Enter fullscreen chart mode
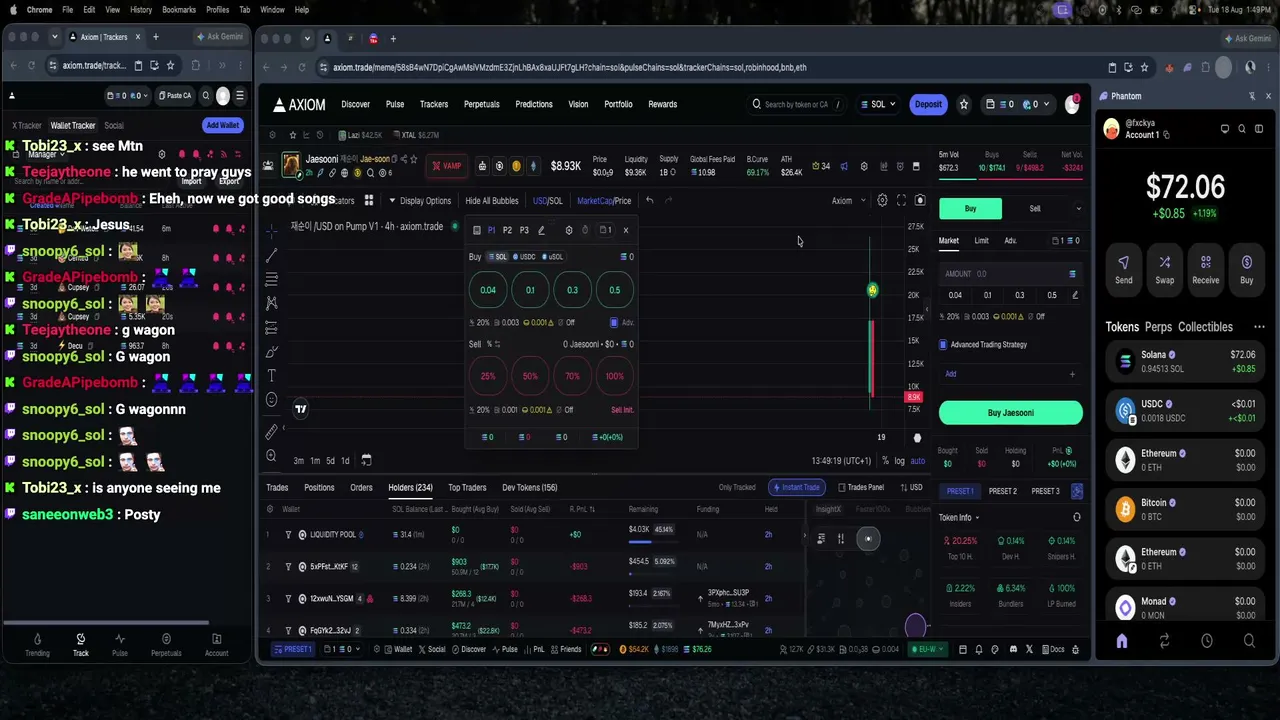The image size is (1280, 720). pyautogui.click(x=901, y=200)
